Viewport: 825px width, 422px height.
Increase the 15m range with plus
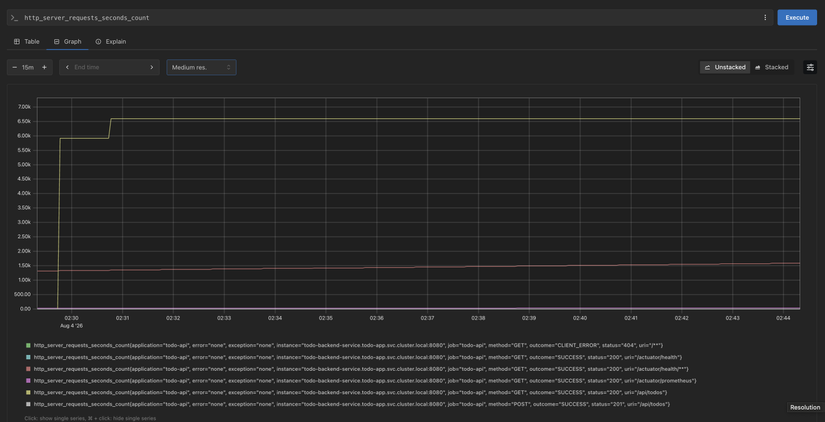tap(44, 67)
